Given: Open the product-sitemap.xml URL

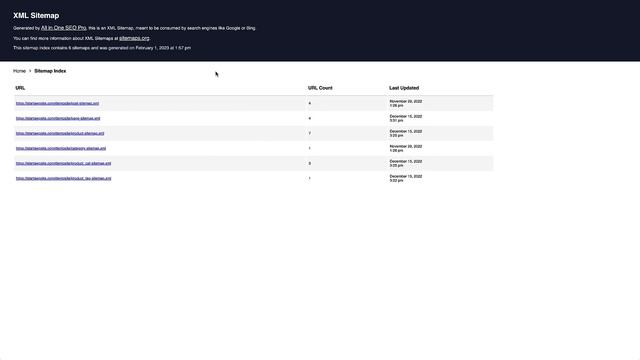Looking at the screenshot, I should point(60,133).
